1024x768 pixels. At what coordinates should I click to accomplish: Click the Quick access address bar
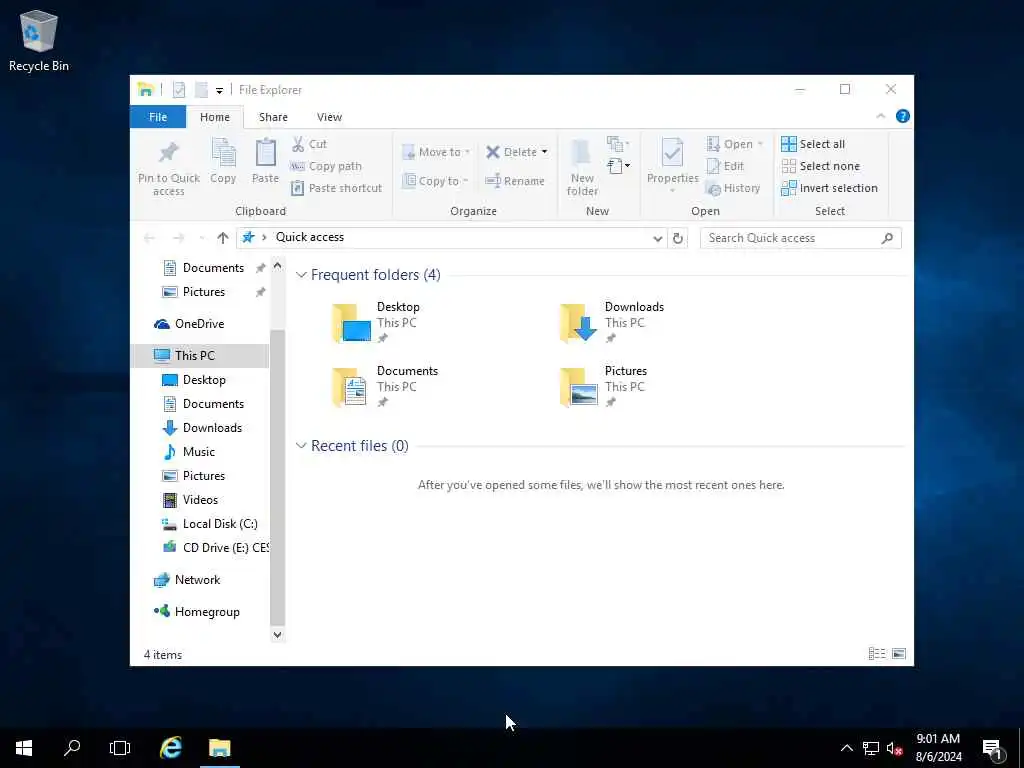click(x=451, y=238)
